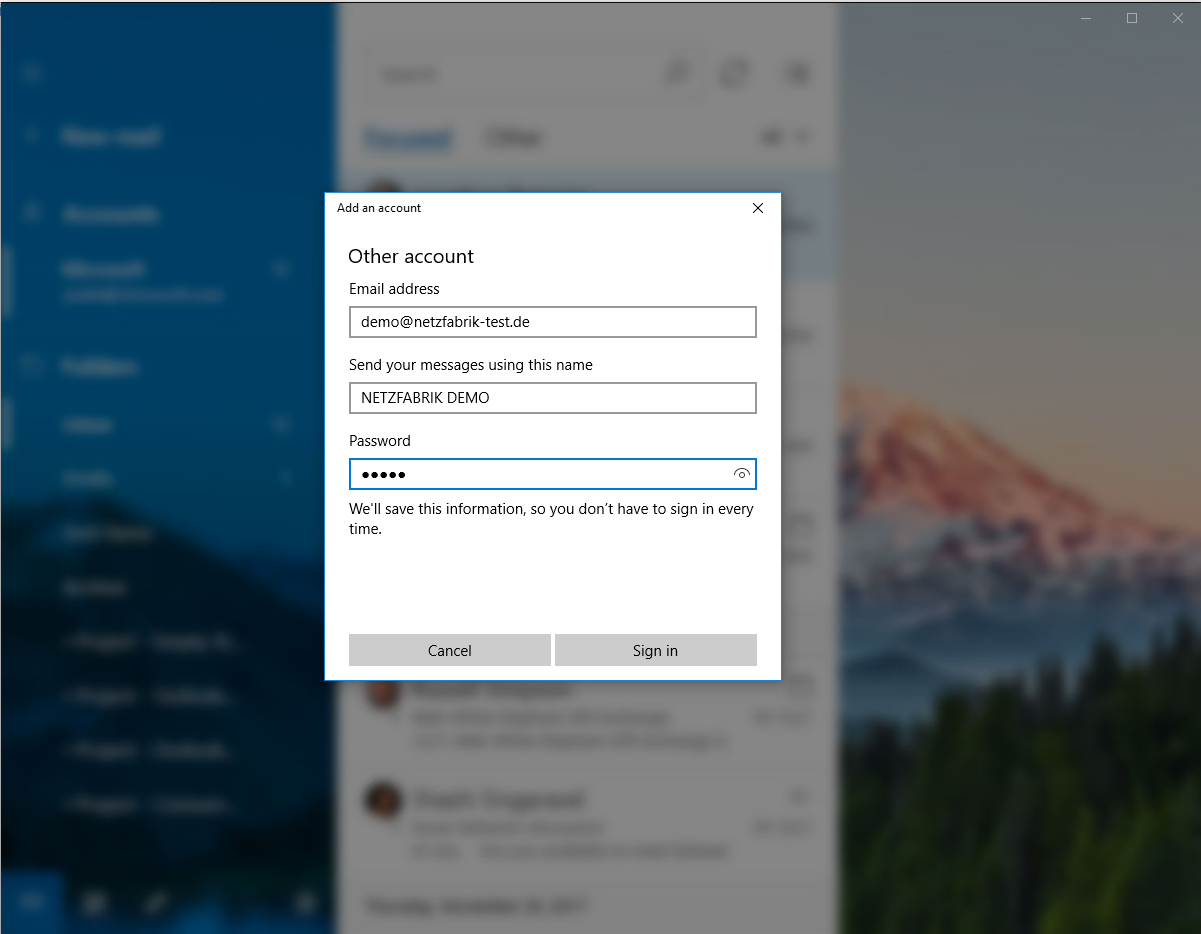Screen dimensions: 1201x934
Task: Send feedback using the pen icon
Action: (x=155, y=903)
